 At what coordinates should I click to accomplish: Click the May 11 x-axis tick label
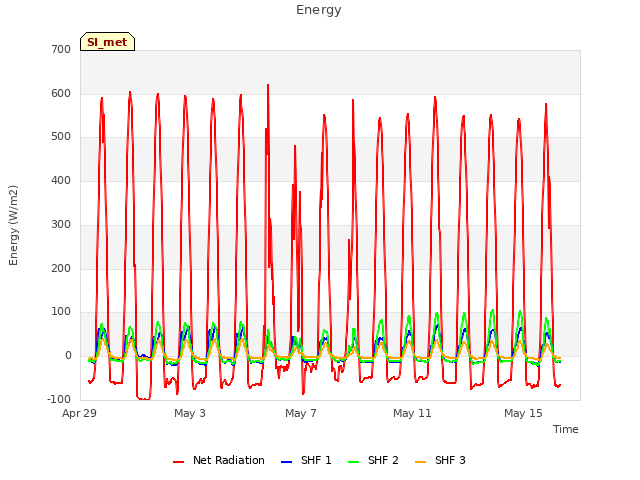click(x=412, y=413)
